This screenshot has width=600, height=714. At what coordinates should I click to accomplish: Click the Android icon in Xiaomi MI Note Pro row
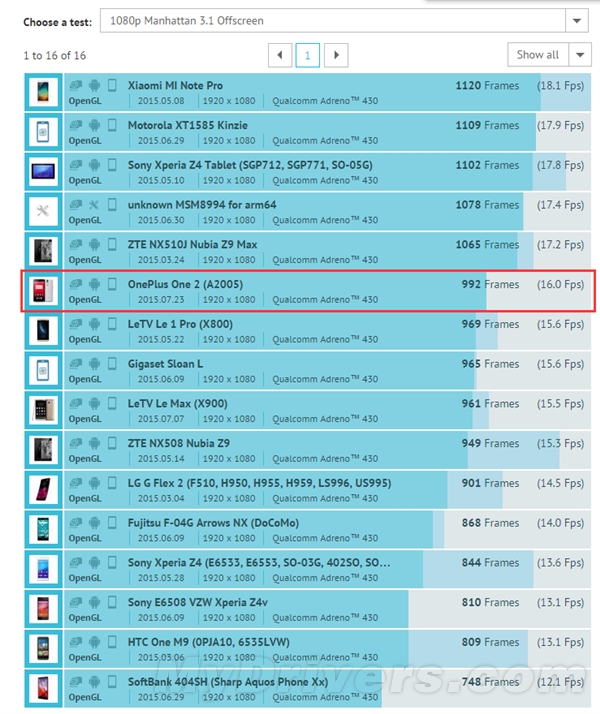point(94,86)
